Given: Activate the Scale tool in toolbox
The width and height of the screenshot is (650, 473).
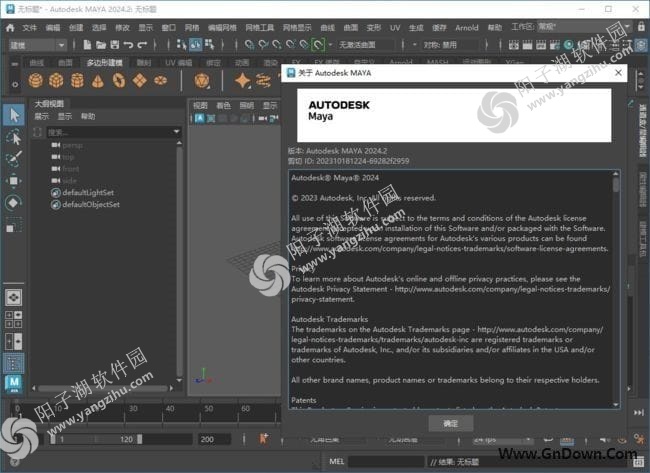Looking at the screenshot, I should coord(14,225).
